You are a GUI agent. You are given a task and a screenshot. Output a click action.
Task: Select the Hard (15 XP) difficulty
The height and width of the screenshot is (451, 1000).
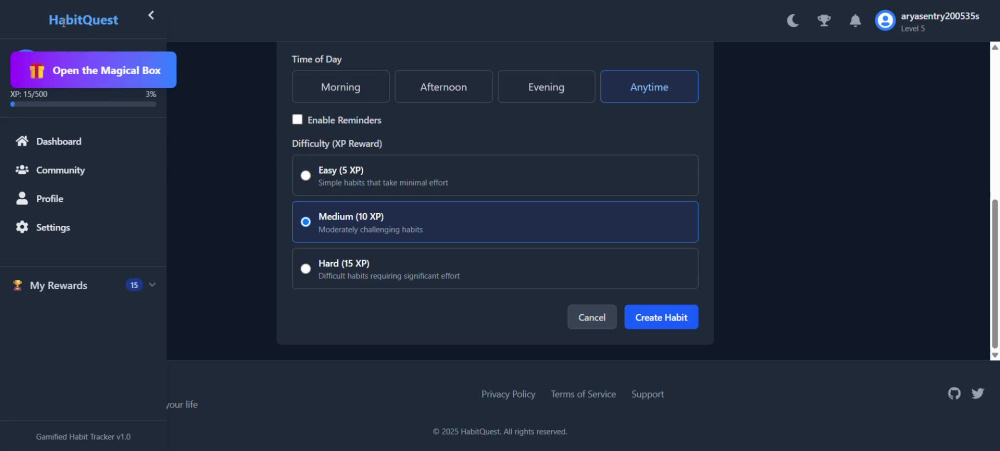(x=495, y=269)
